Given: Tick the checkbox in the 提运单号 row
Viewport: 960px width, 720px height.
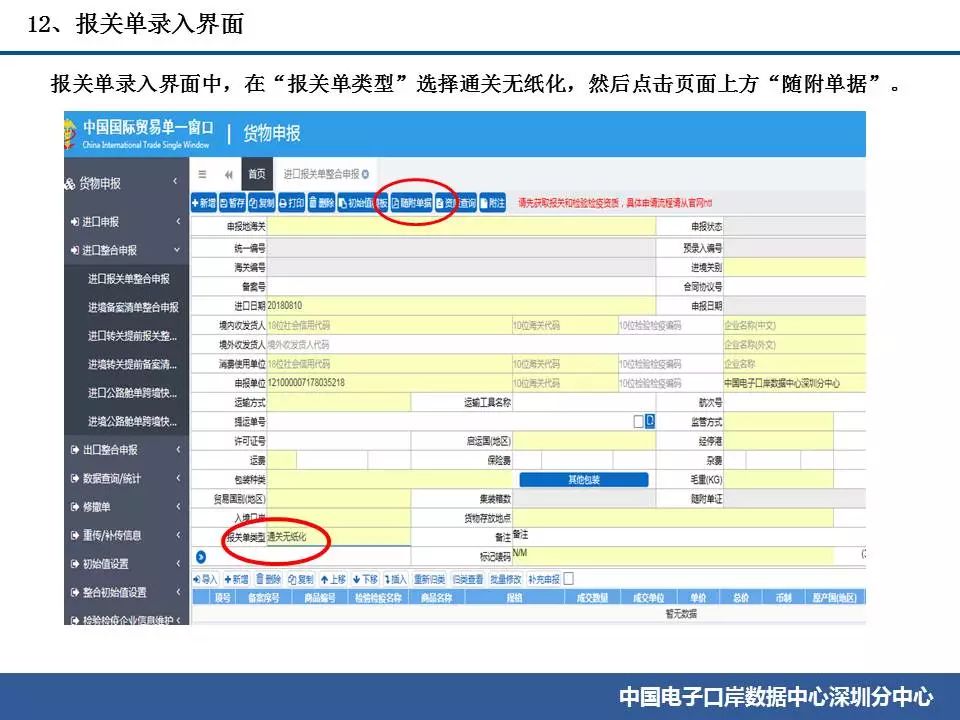Looking at the screenshot, I should (638, 421).
